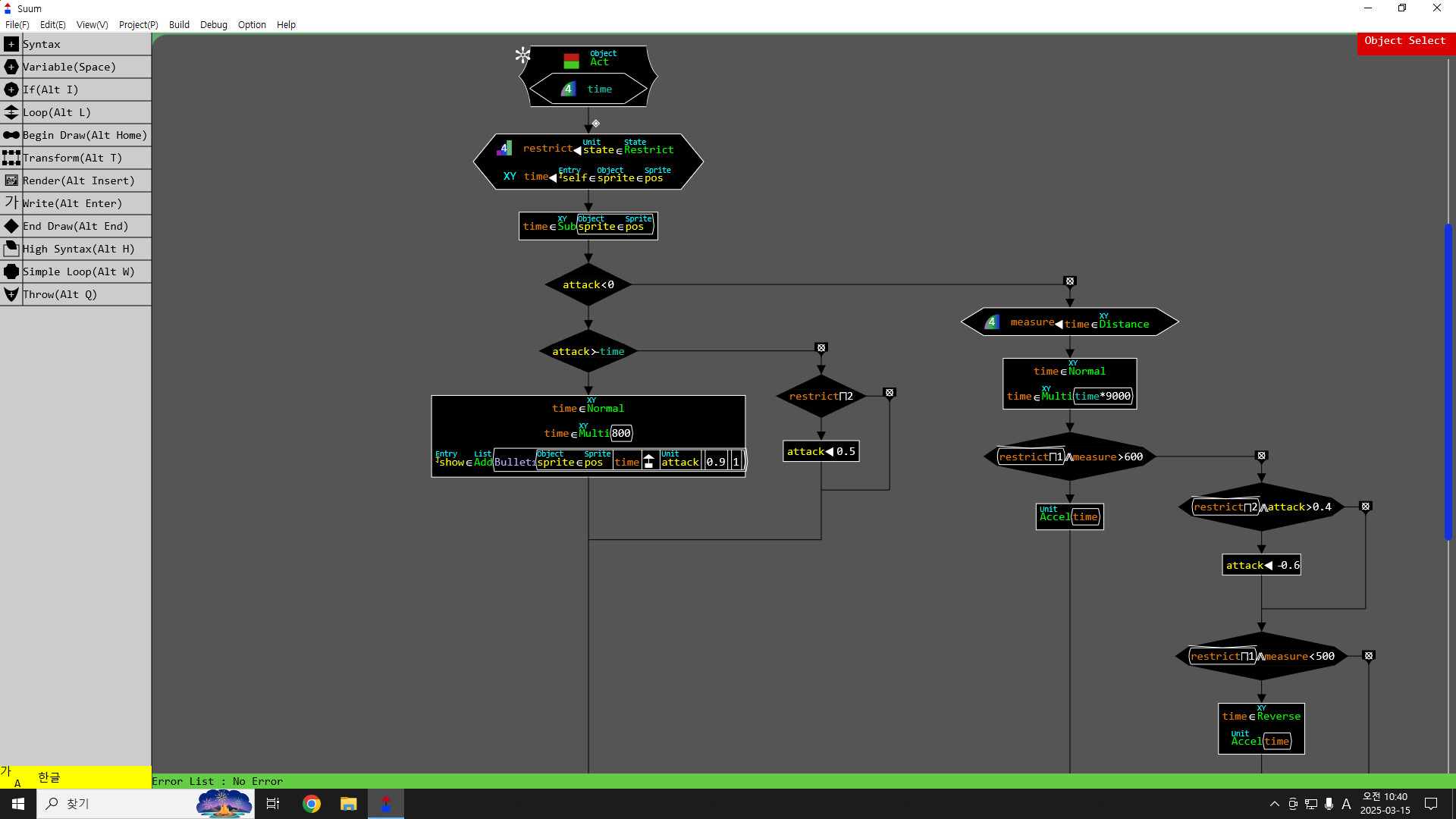Click the Error List status message
The height and width of the screenshot is (819, 1456).
[217, 781]
